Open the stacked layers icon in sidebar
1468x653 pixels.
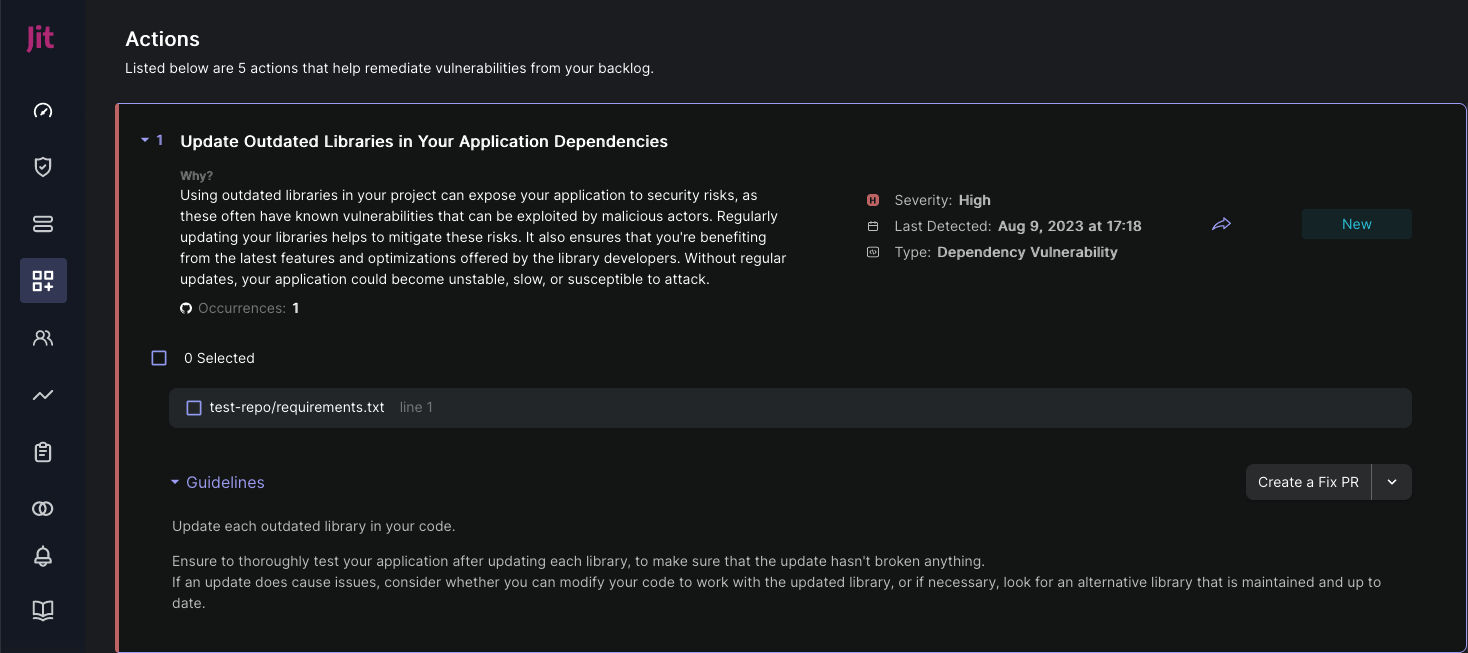click(x=43, y=224)
